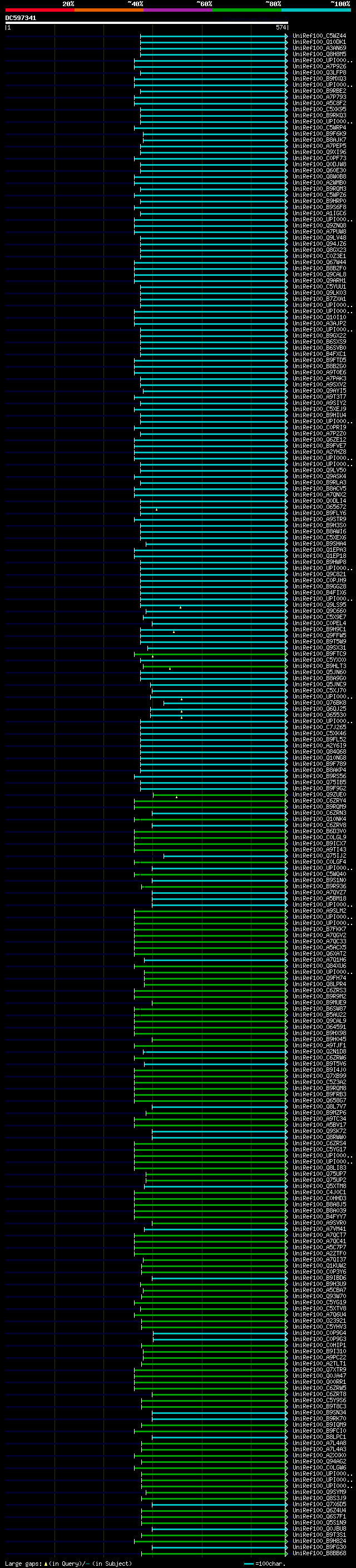Screen dimensions: 356x1568
Task: Click UniRef100_A9T3T7 label
Action: tap(319, 397)
